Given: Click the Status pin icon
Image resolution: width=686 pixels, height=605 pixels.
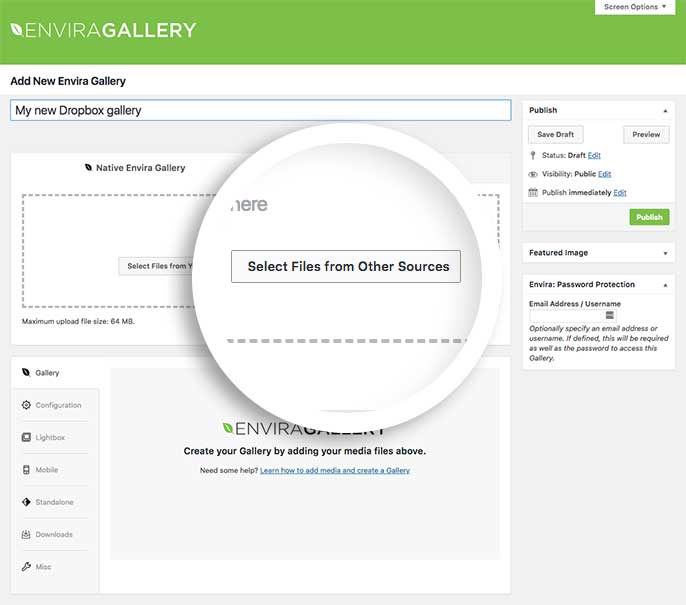Looking at the screenshot, I should (532, 155).
